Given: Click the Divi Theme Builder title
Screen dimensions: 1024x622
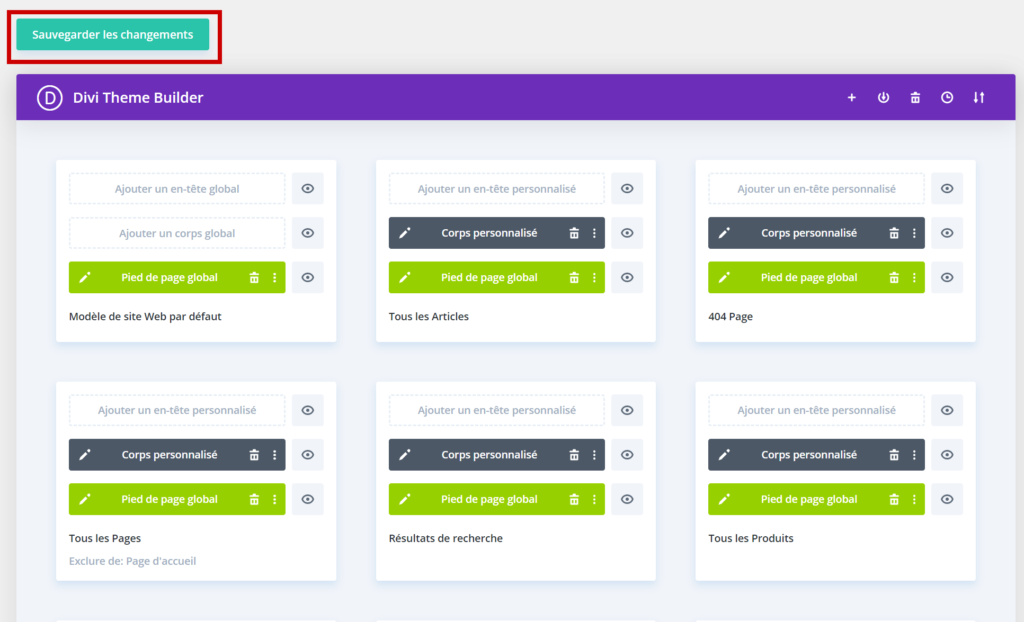Looking at the screenshot, I should tap(138, 97).
